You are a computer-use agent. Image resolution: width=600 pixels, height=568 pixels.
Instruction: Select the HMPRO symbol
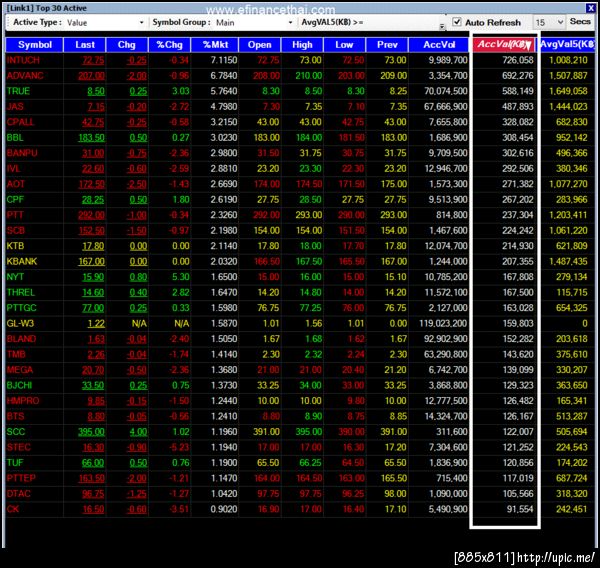pyautogui.click(x=23, y=401)
